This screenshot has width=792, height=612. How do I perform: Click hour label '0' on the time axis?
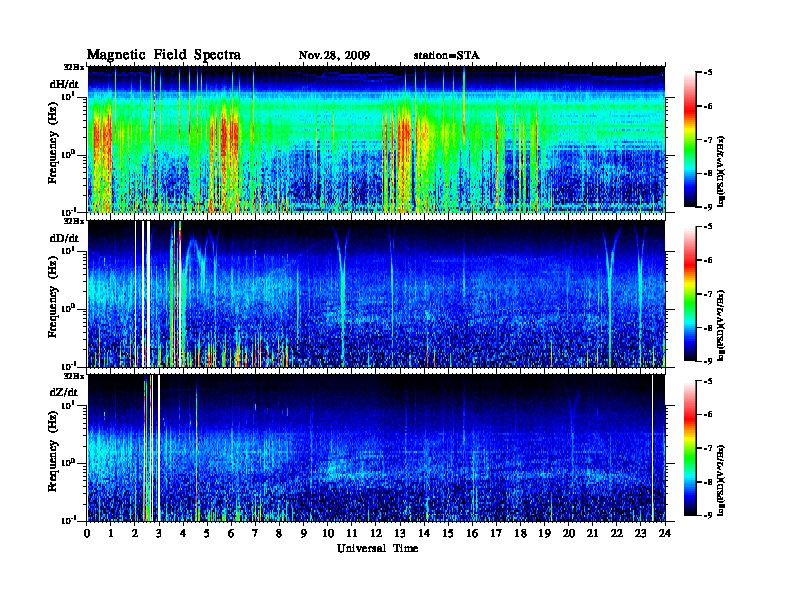(x=87, y=533)
